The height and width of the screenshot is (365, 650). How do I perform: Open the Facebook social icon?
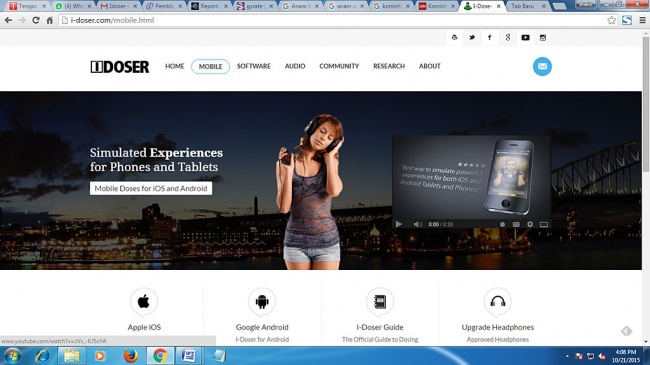pyautogui.click(x=490, y=37)
